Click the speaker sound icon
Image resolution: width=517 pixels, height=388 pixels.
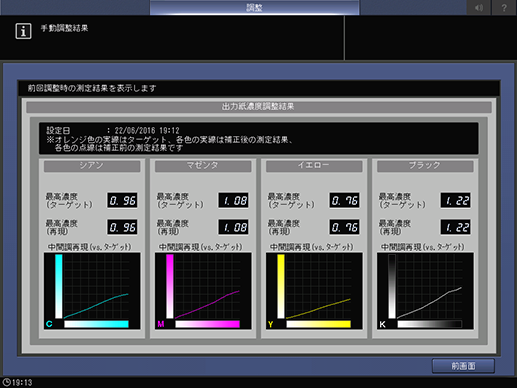coord(479,7)
